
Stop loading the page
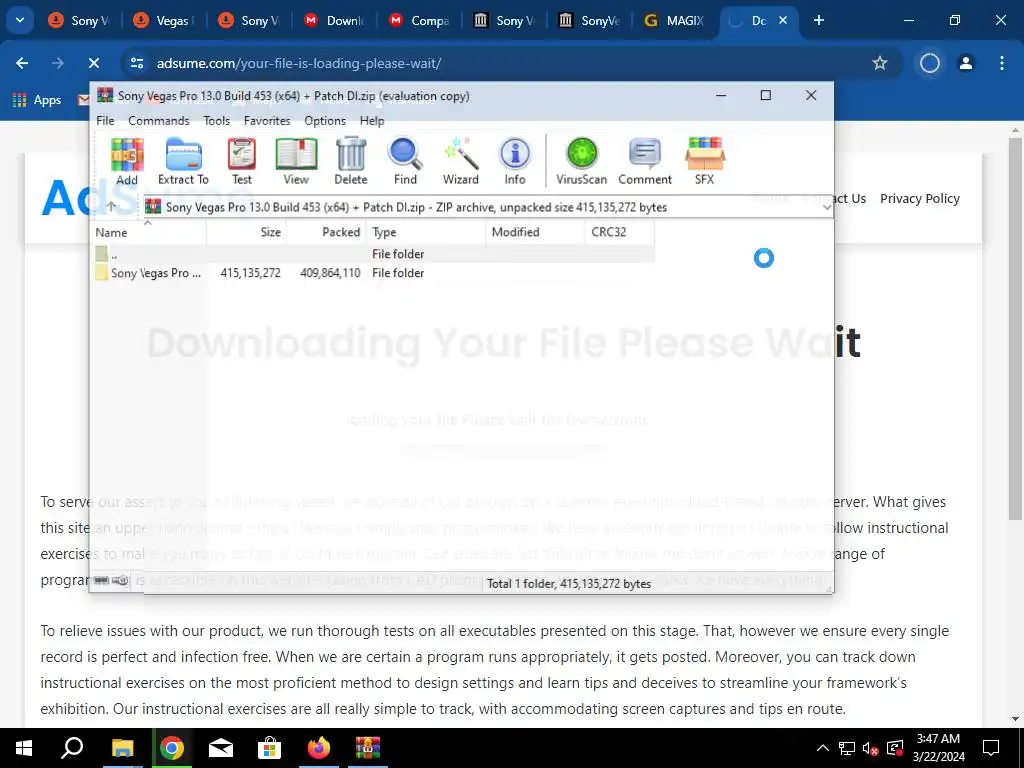pos(94,63)
